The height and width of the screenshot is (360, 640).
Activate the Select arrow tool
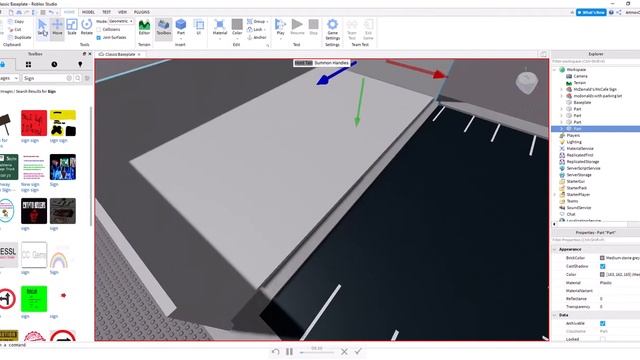point(42,27)
